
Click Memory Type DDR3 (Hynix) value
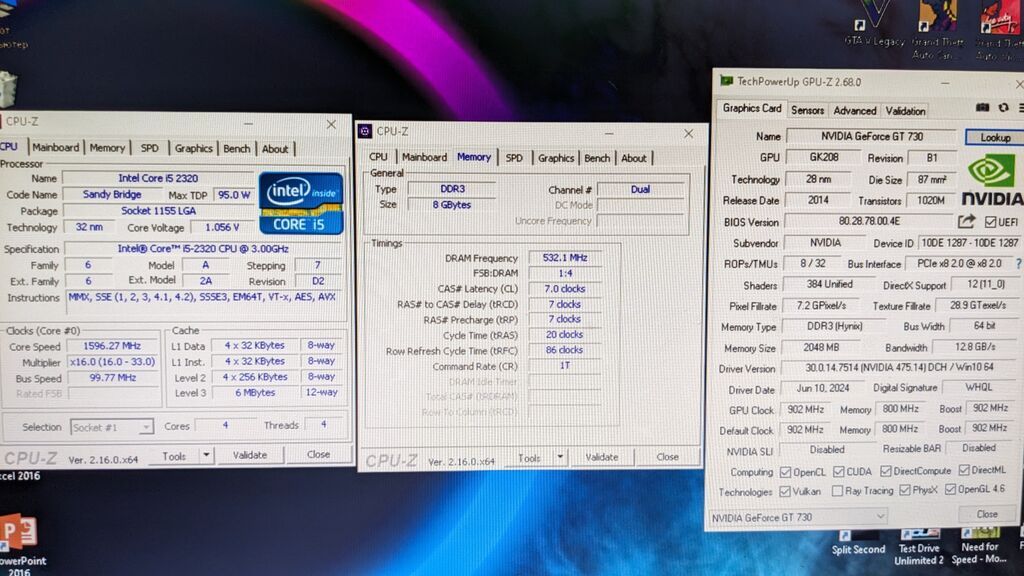(835, 326)
